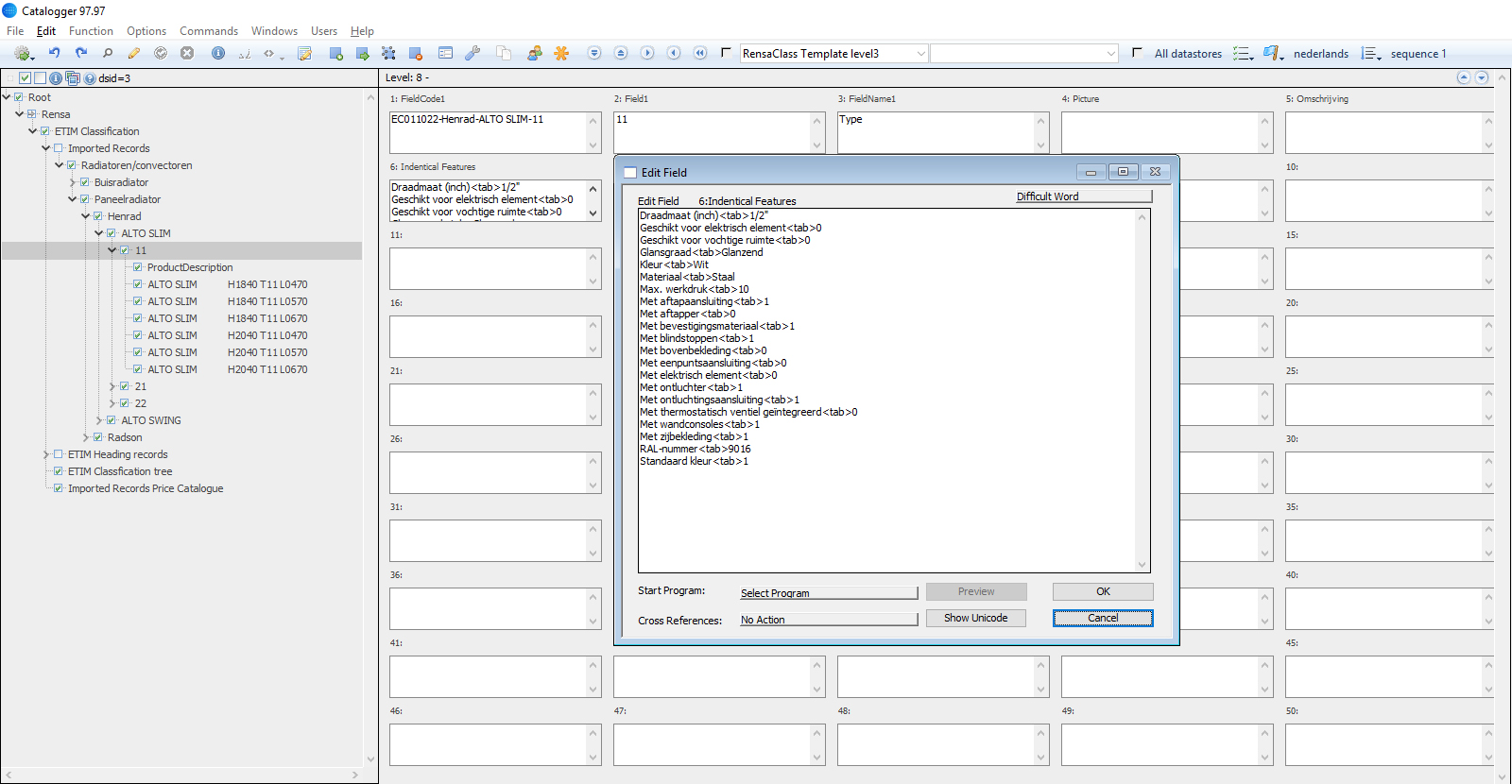Open the RensaClass Template level3 dropdown
This screenshot has height=784, width=1512.
(920, 54)
